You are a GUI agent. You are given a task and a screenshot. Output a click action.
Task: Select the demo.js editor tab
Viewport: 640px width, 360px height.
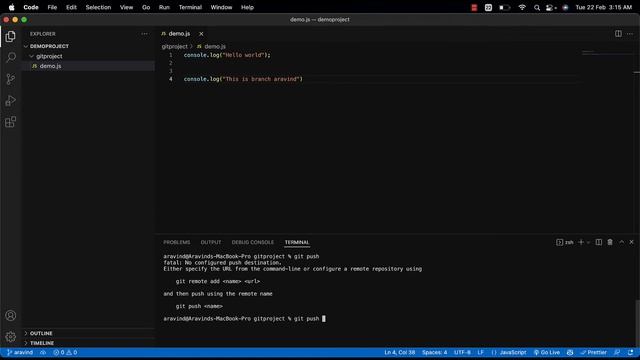coord(179,34)
